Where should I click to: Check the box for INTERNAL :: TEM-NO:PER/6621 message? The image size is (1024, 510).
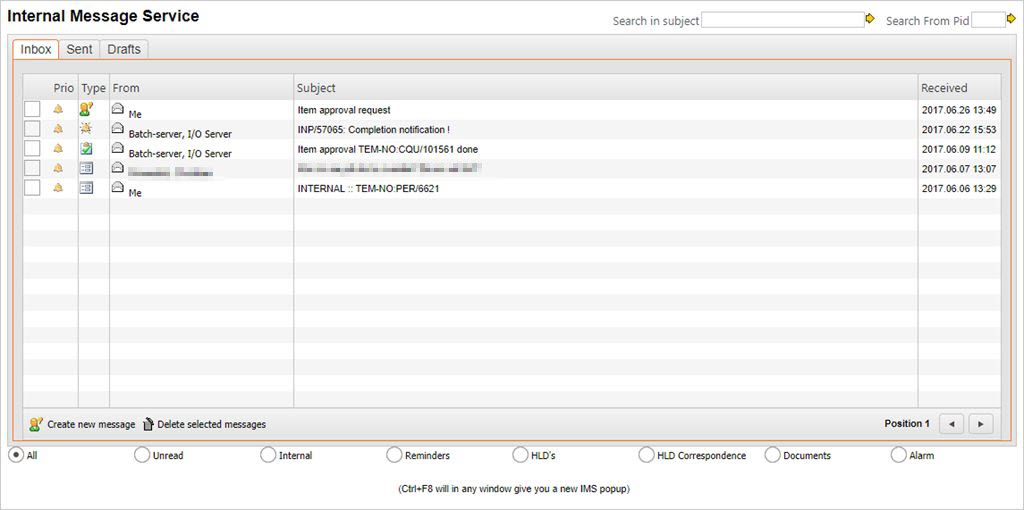(32, 188)
